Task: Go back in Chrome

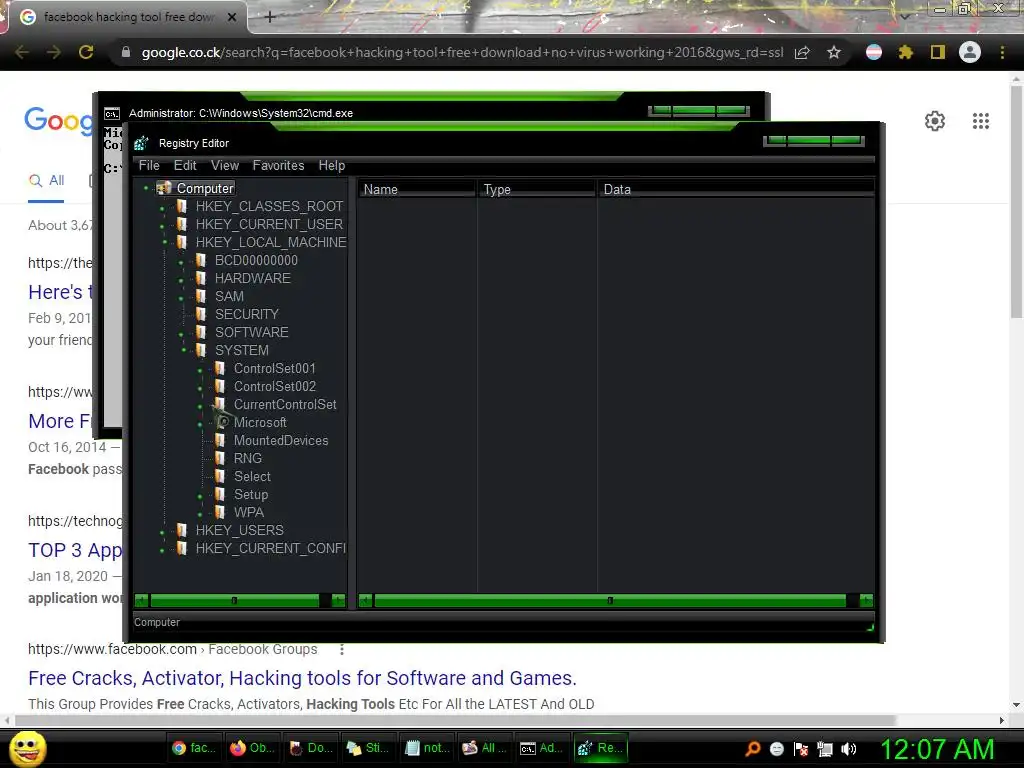Action: click(22, 52)
